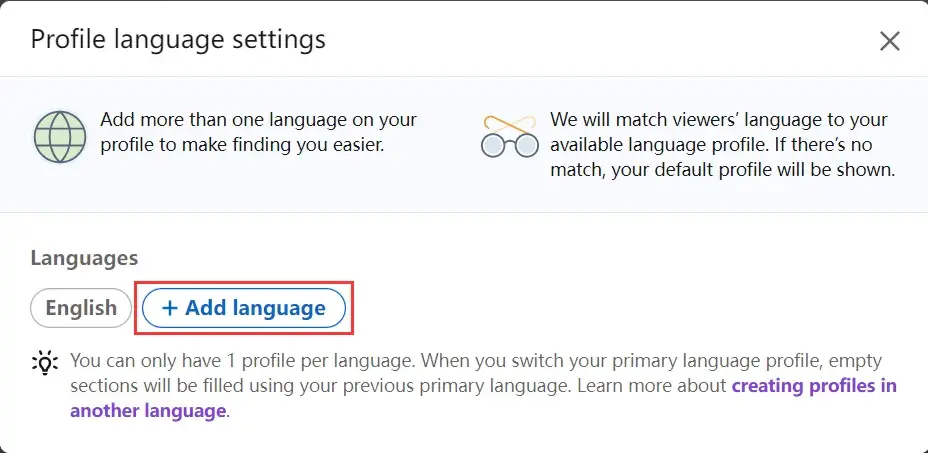Click the "Languages" section heading

pyautogui.click(x=84, y=258)
